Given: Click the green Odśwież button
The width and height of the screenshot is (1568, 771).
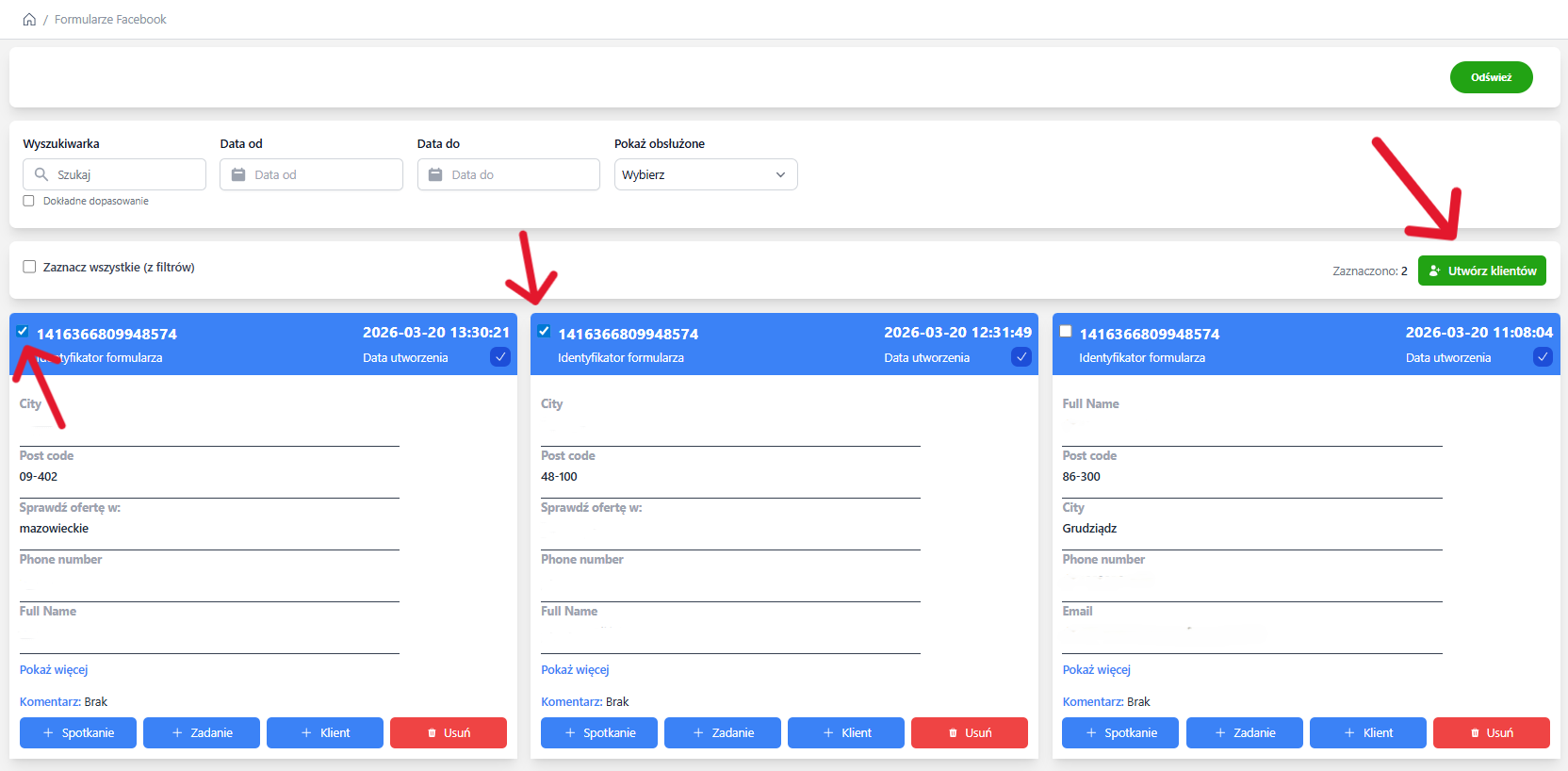Looking at the screenshot, I should pos(1491,77).
